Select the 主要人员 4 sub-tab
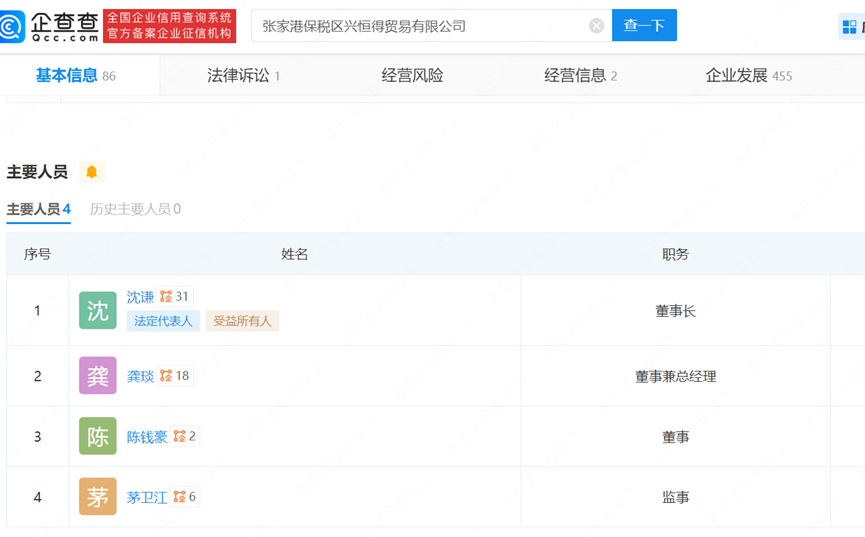 (39, 209)
